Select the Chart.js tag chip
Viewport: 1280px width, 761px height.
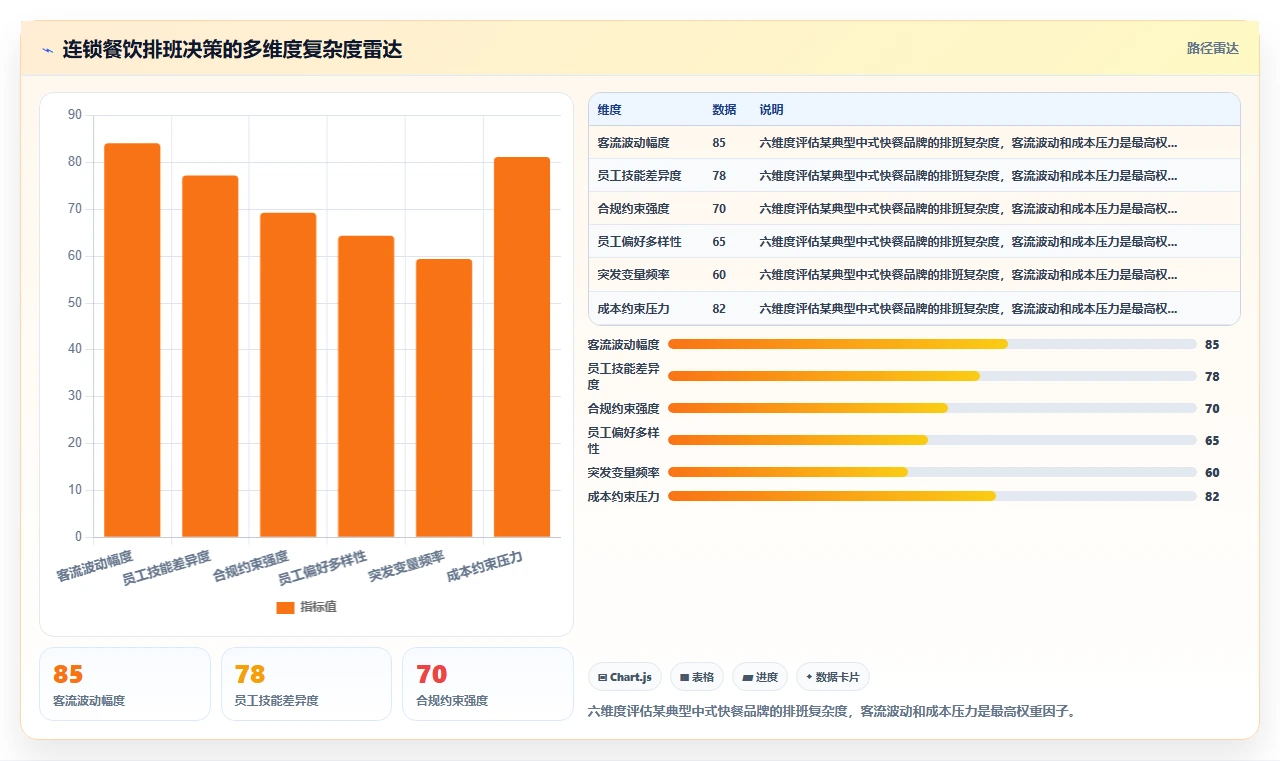625,677
